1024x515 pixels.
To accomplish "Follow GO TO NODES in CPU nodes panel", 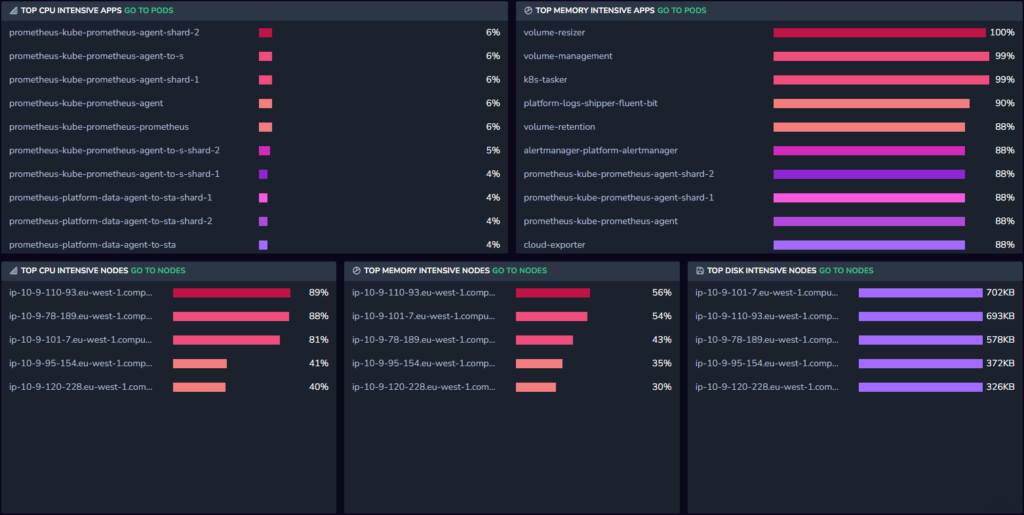I will tap(158, 270).
